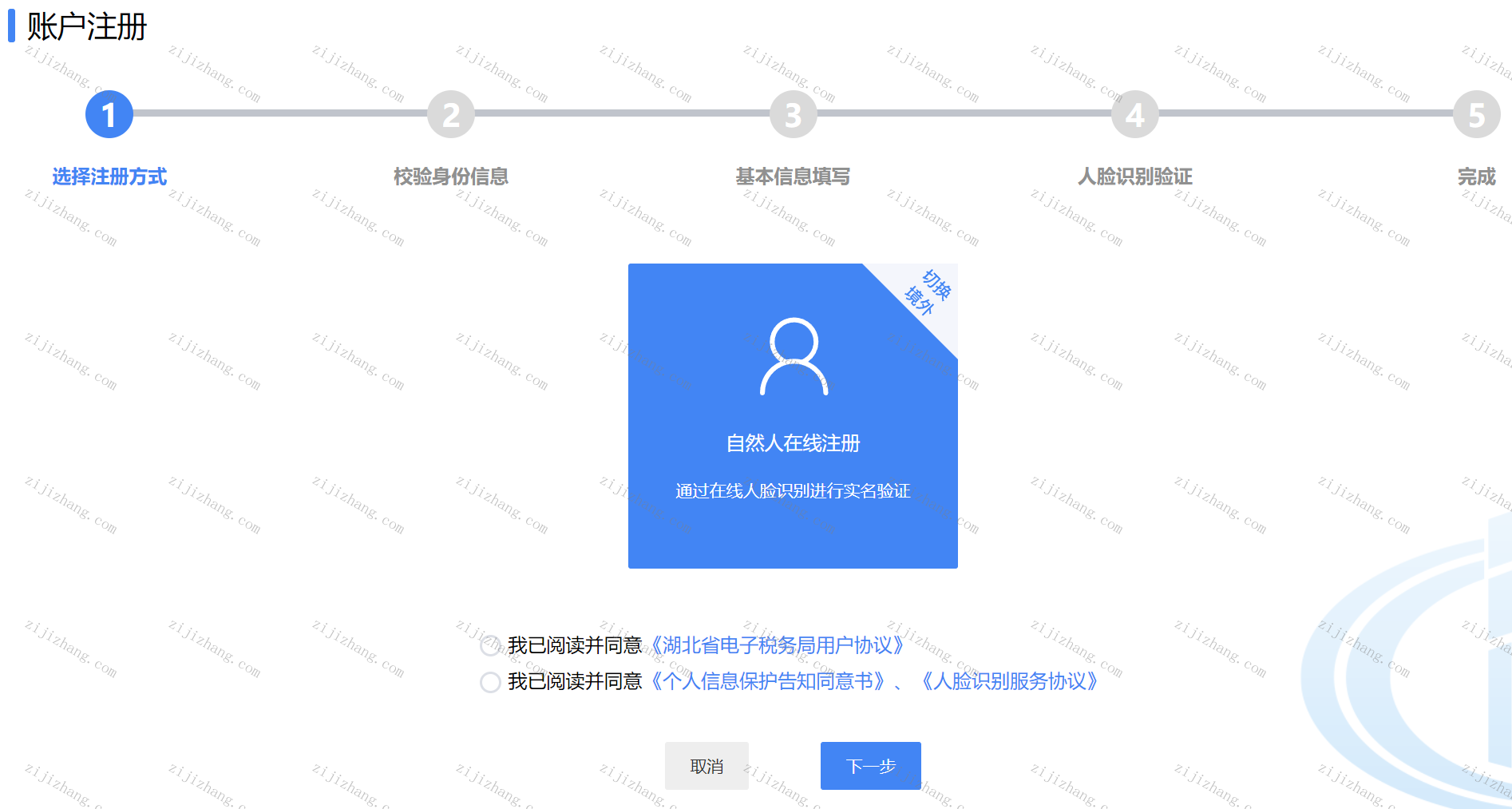Select the 选择注册方式 step label
The image size is (1512, 809).
pos(109,176)
